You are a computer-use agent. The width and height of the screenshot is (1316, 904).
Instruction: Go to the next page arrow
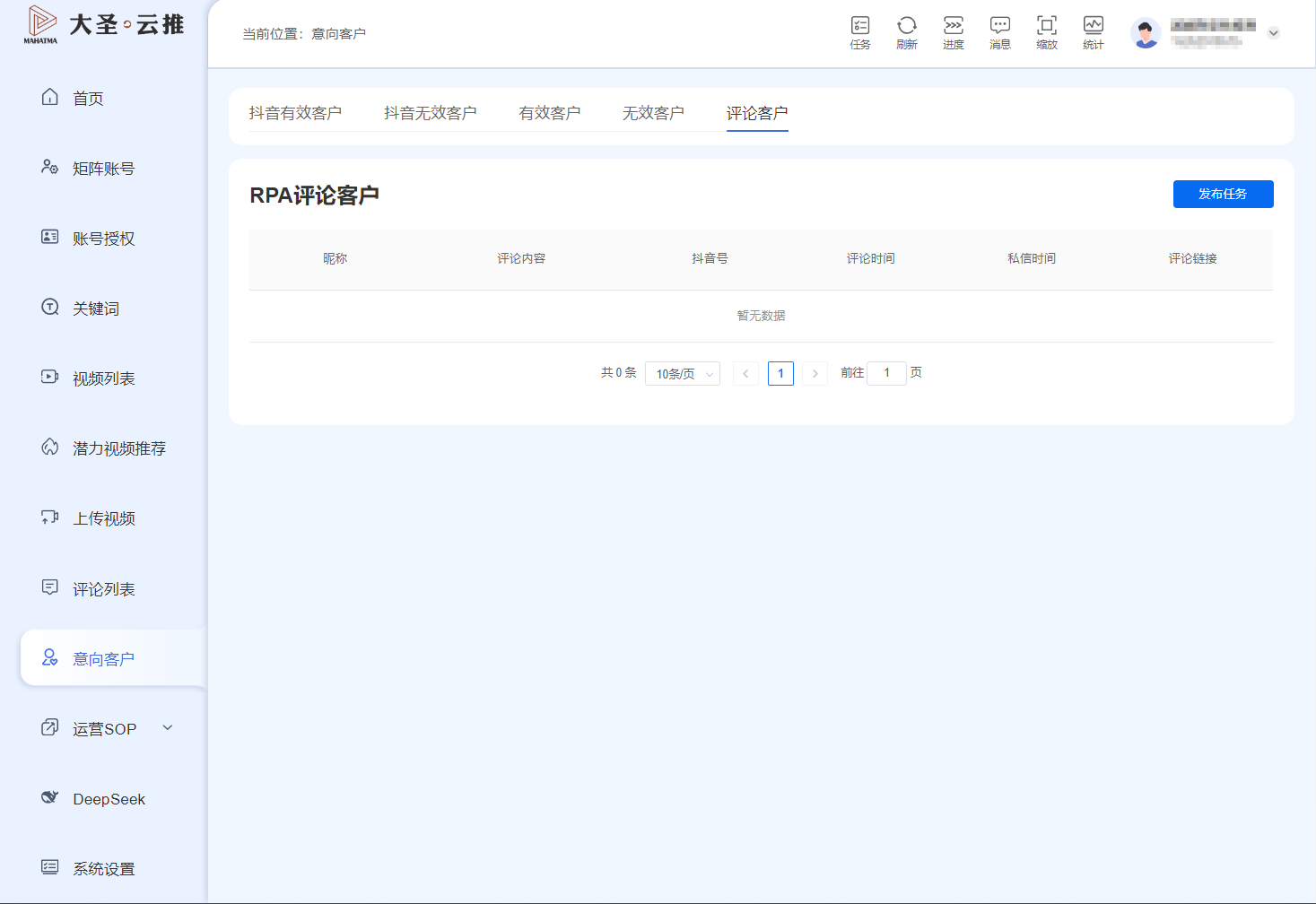coord(815,373)
